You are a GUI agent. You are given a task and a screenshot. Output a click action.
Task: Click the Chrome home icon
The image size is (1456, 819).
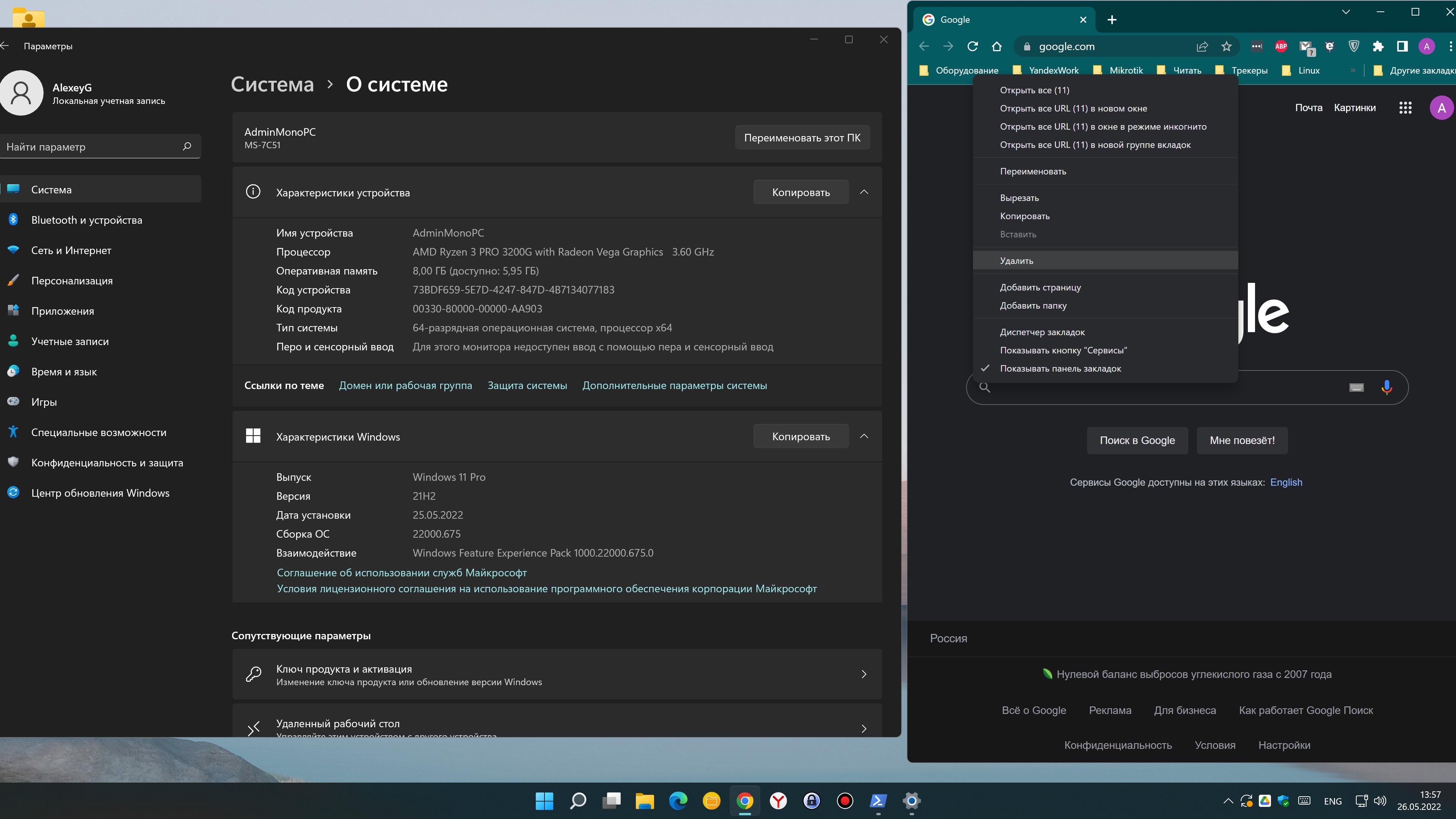[x=996, y=46]
